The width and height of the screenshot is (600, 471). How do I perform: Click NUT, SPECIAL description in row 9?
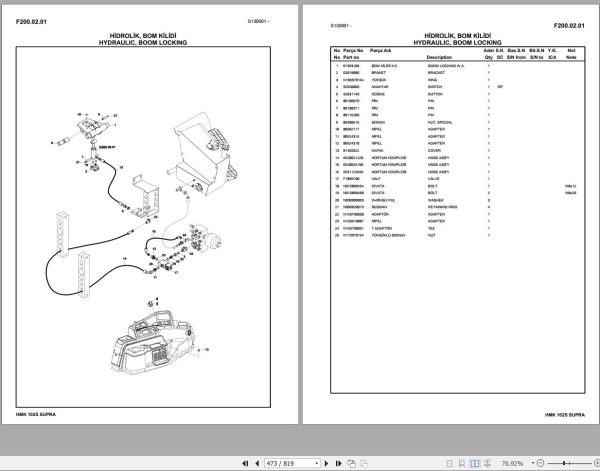[x=440, y=122]
